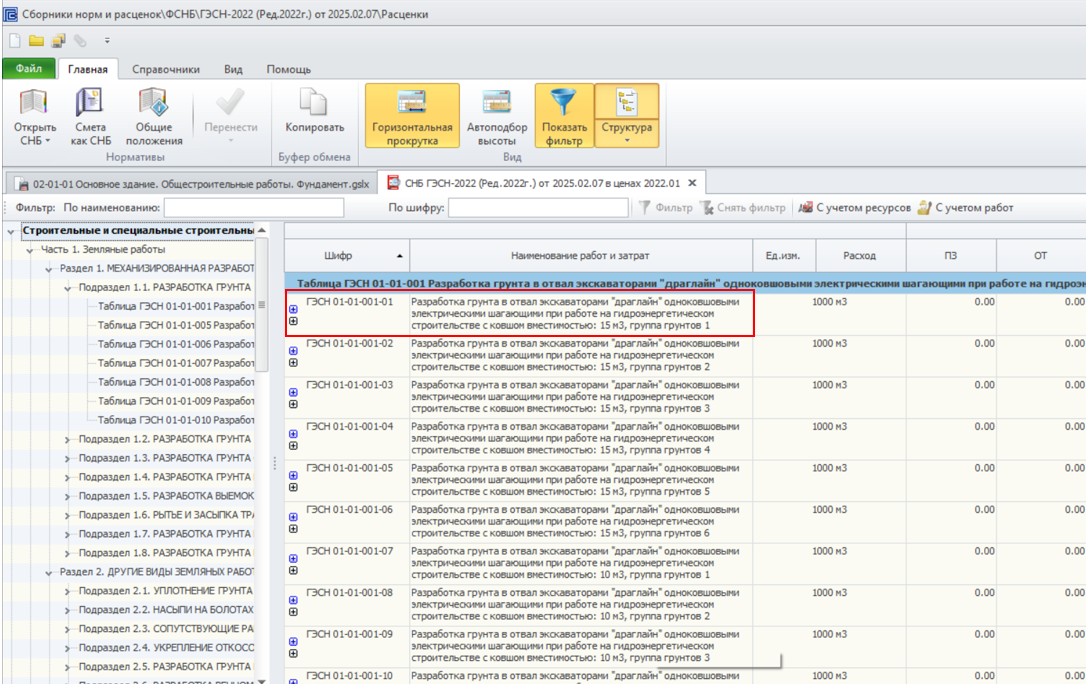1088x689 pixels.
Task: Select the Автоподбор высоты icon
Action: pos(496,103)
